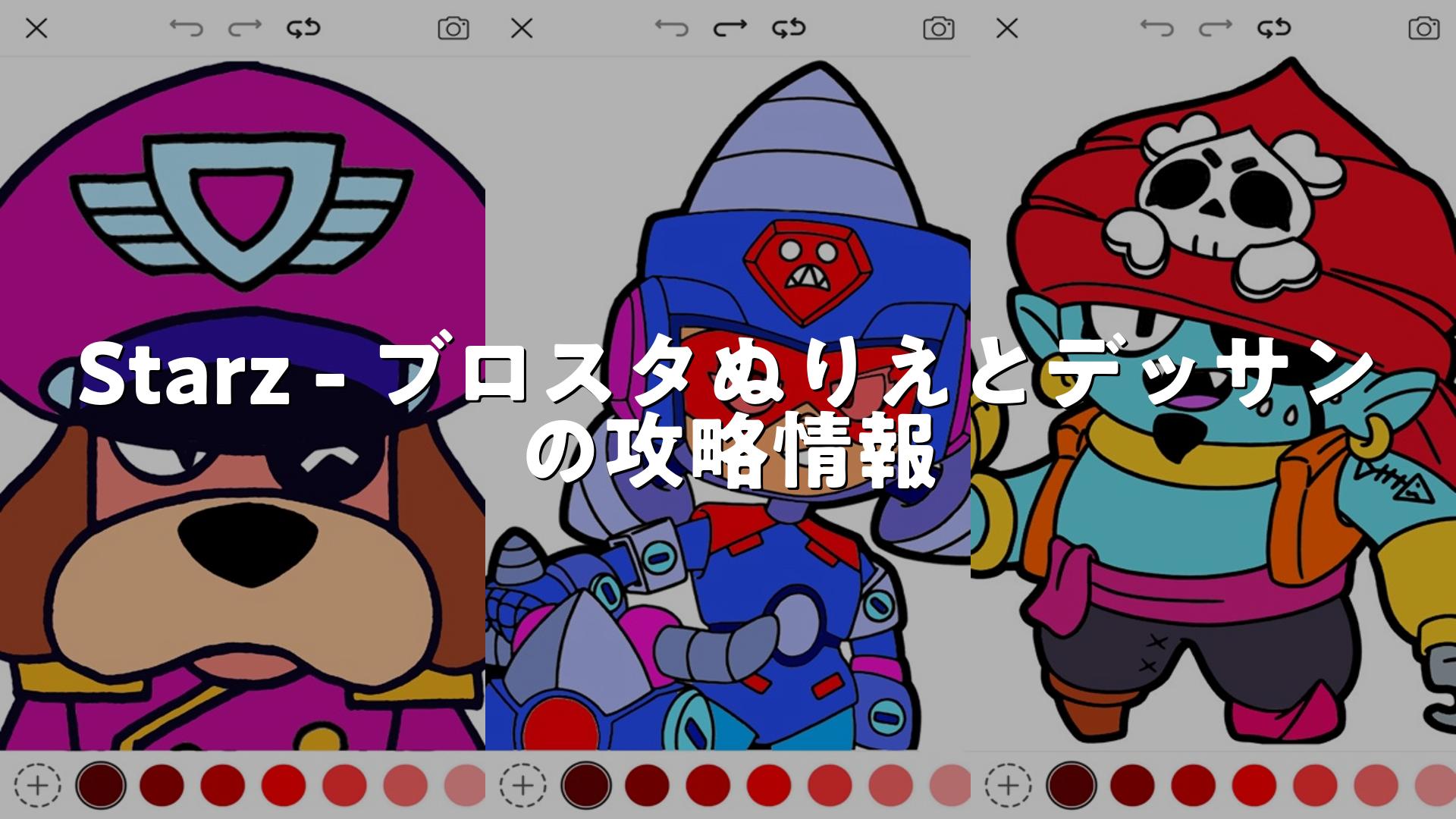Screen dimensions: 1456x819
Task: Reset colors in the middle robot panel
Action: pos(789,29)
